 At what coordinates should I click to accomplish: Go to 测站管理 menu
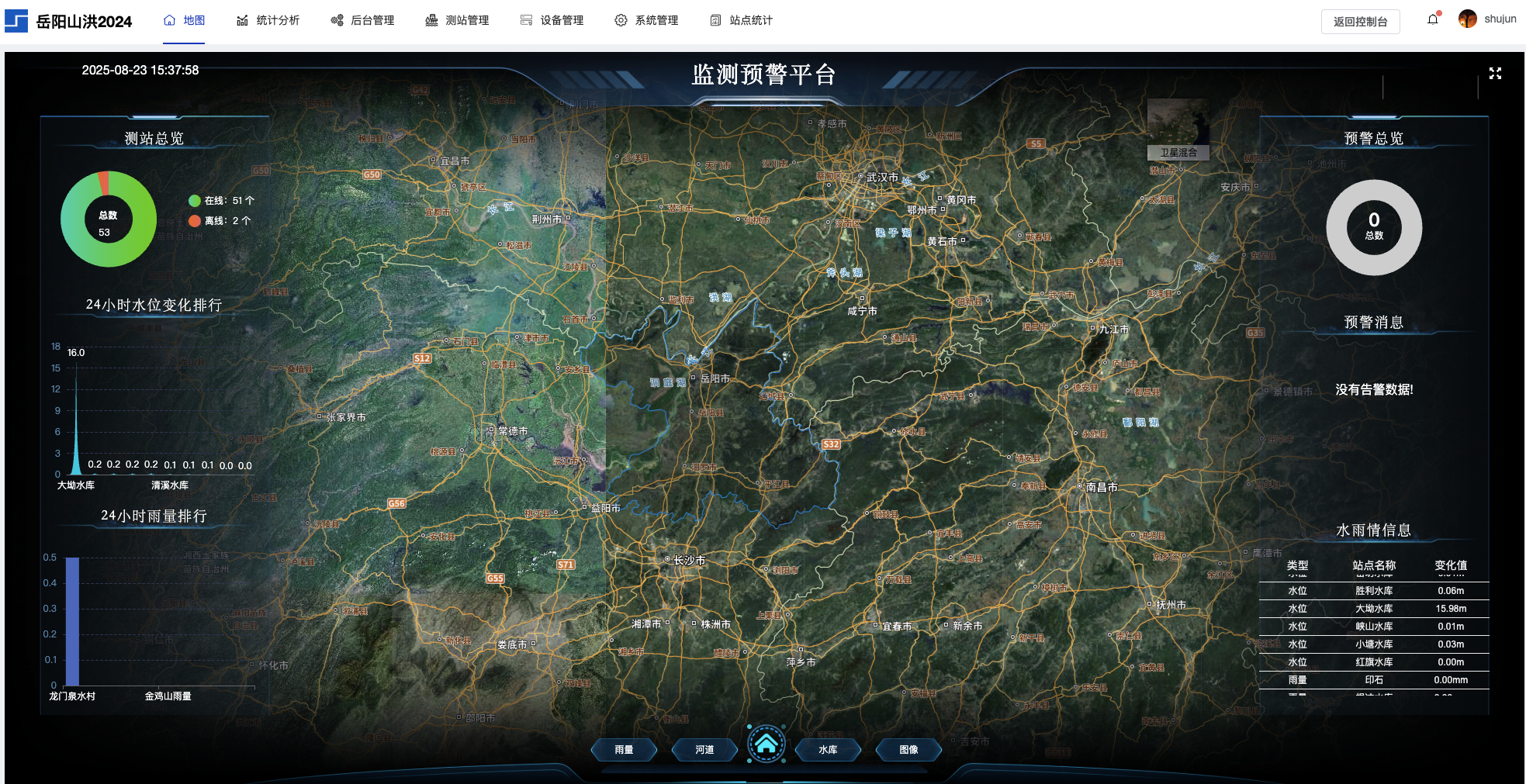pyautogui.click(x=457, y=20)
